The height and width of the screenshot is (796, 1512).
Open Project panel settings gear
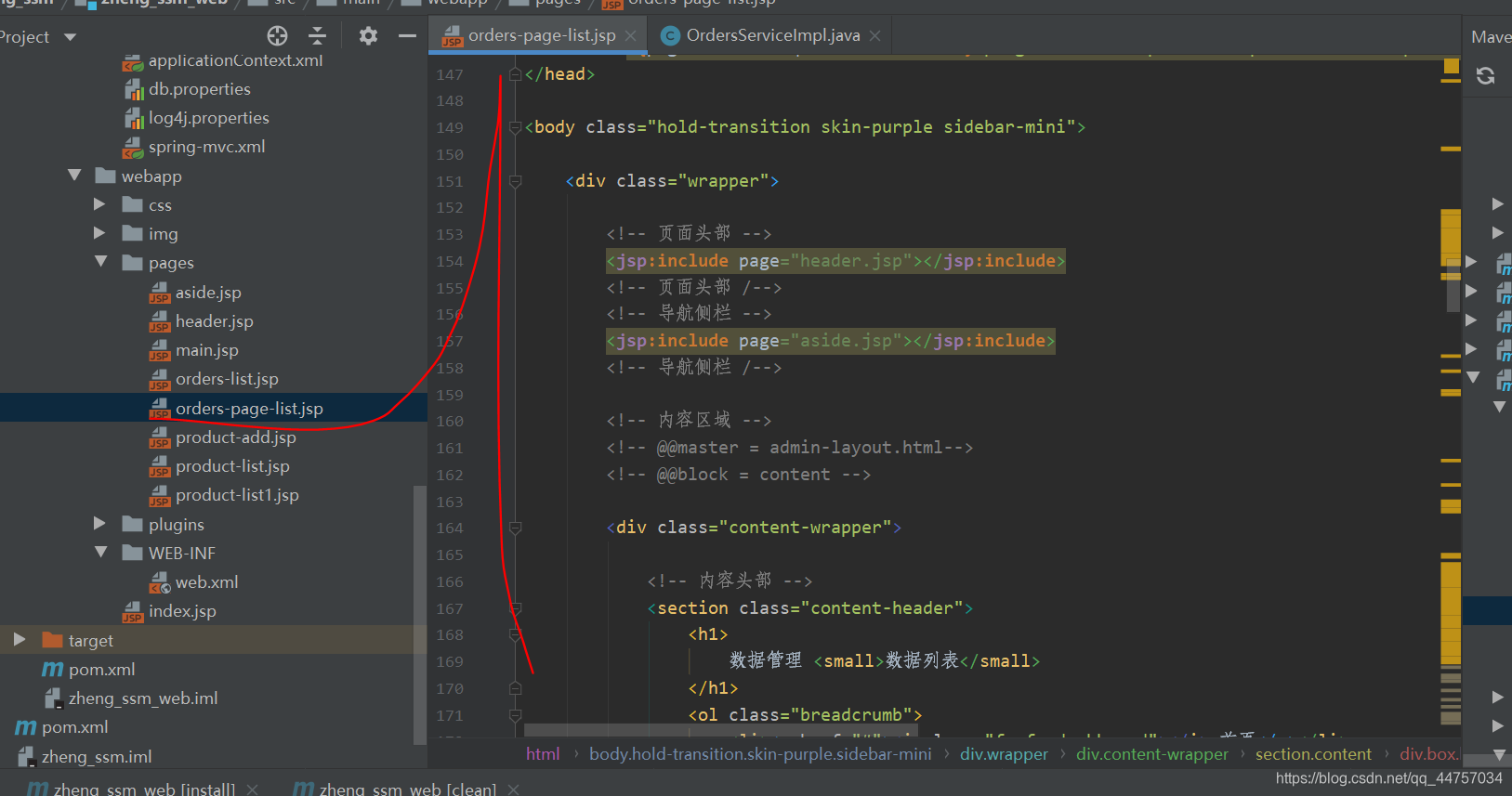click(368, 36)
